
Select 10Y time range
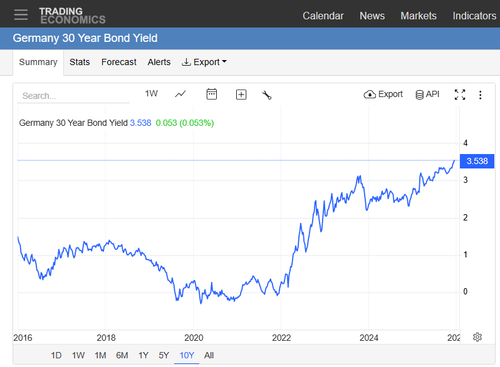[187, 355]
